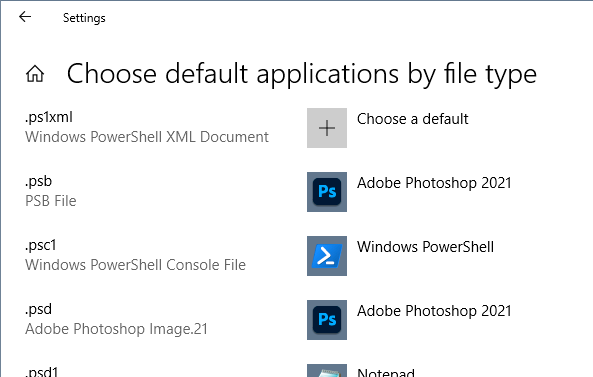593x377 pixels.
Task: Select the .psd1 file extension entry
Action: point(42,371)
